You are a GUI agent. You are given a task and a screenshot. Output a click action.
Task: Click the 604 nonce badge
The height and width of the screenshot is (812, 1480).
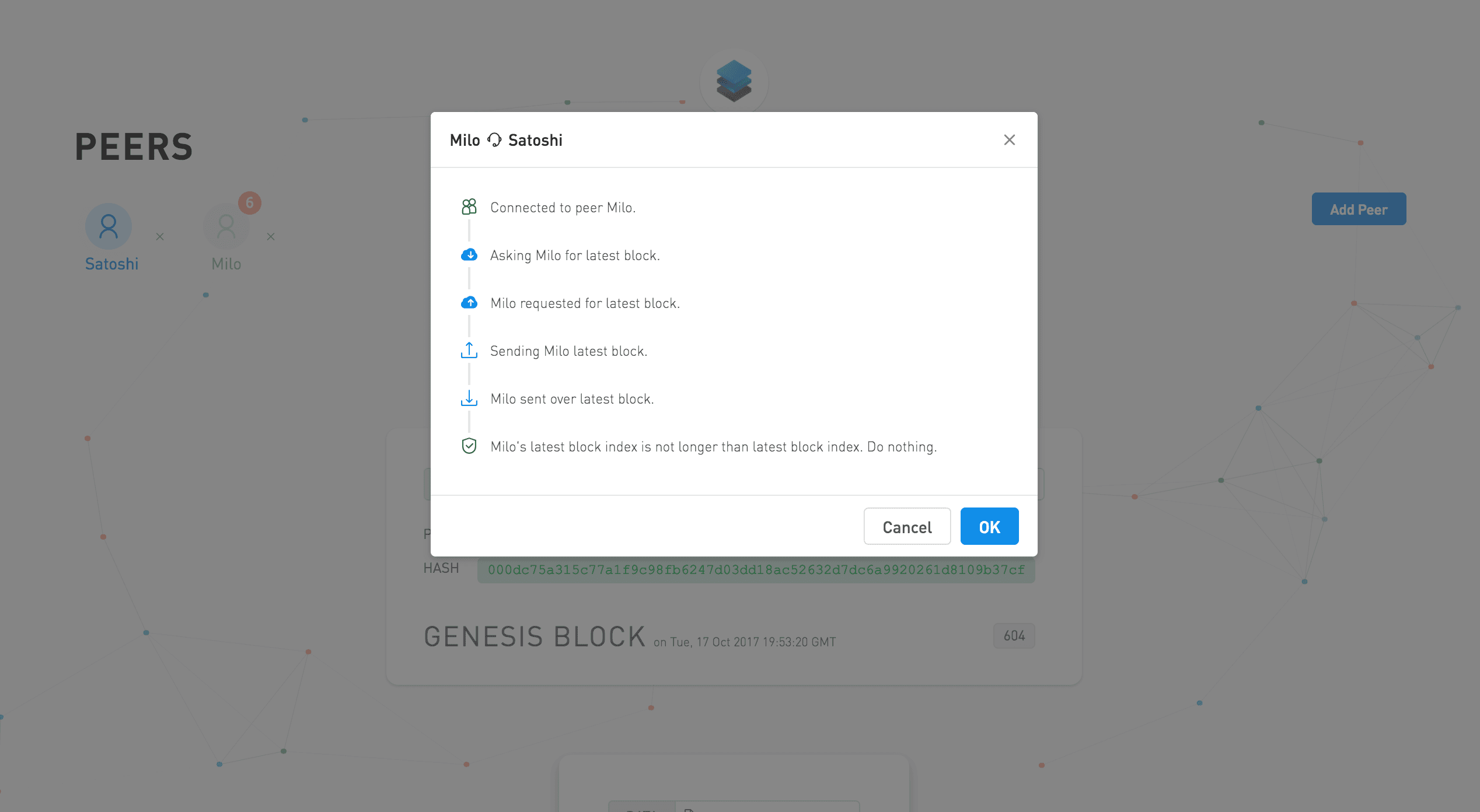1014,636
